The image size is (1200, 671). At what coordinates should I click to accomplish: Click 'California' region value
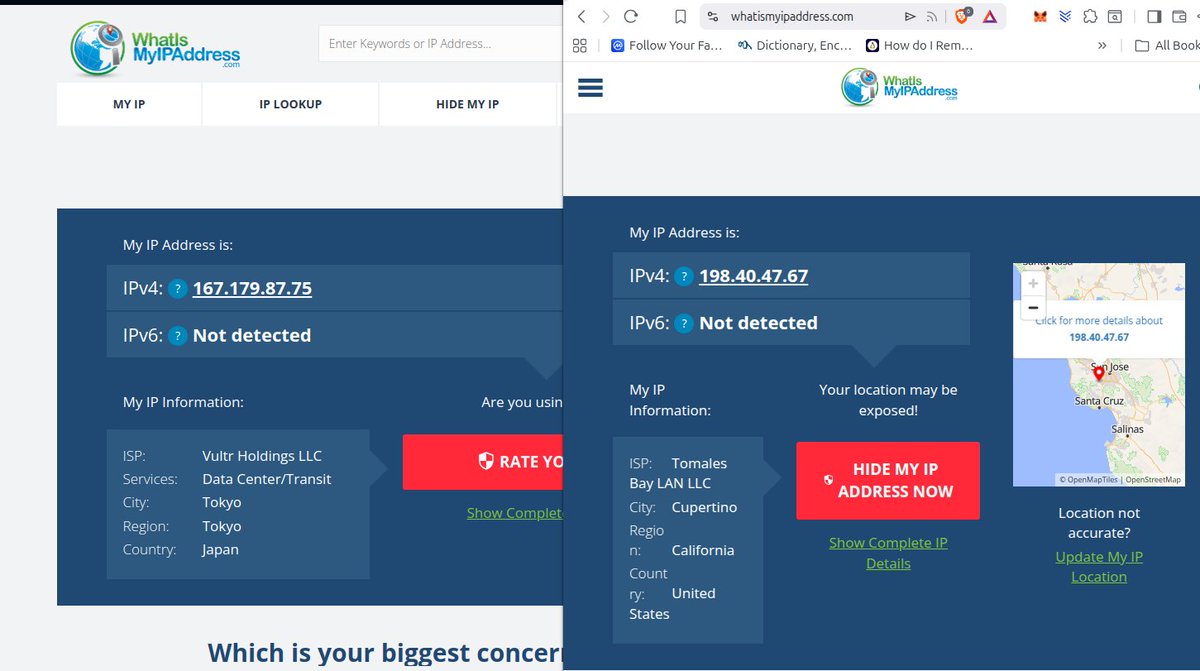pyautogui.click(x=703, y=550)
